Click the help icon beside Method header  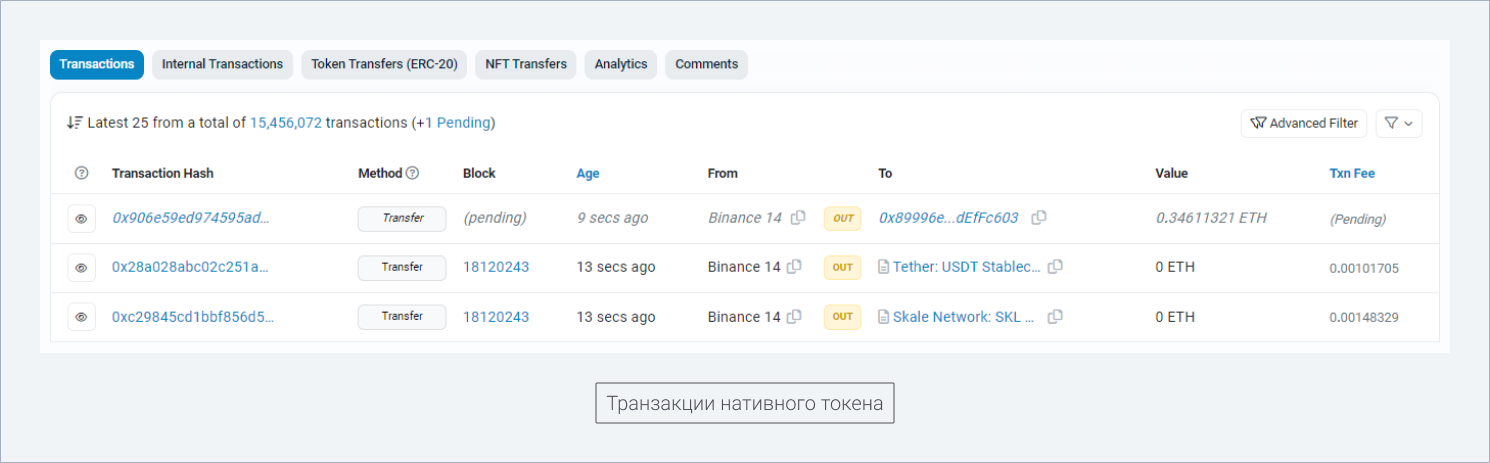tap(412, 173)
